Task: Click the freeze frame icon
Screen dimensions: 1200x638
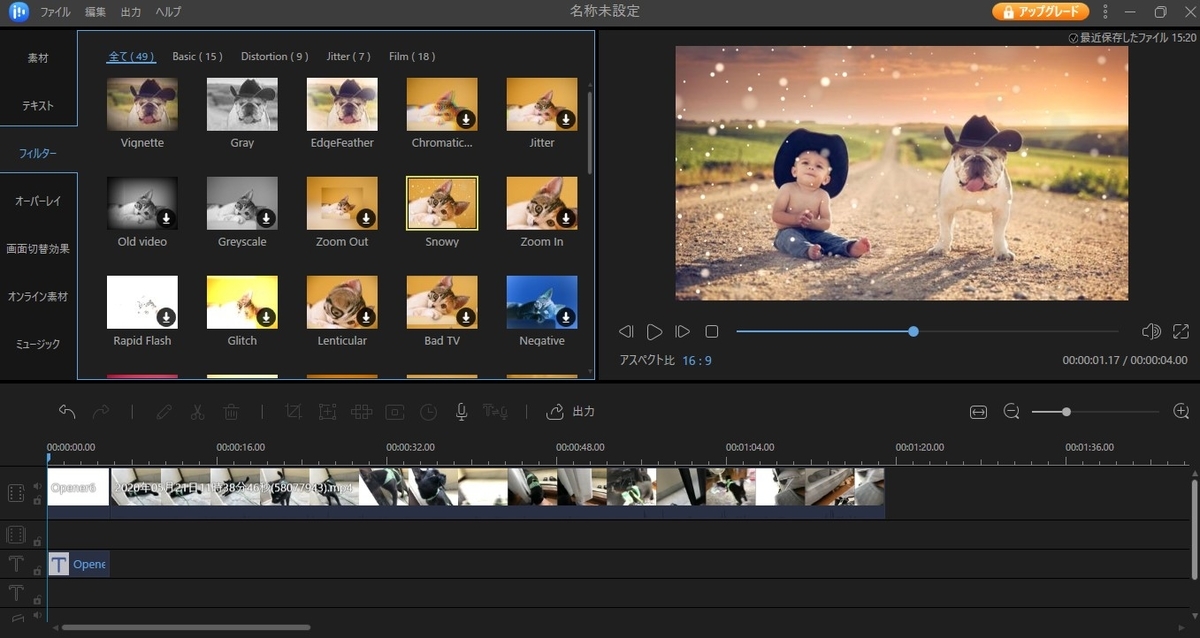Action: [395, 411]
